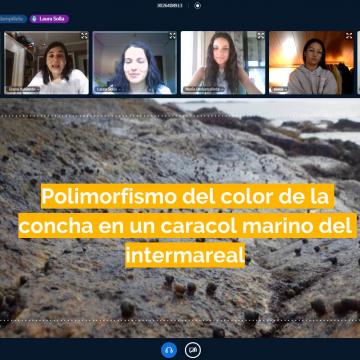Image resolution: width=360 pixels, height=360 pixels.
Task: Make the white-shirt speaker's webcam fullscreen
Action: pyautogui.click(x=84, y=36)
